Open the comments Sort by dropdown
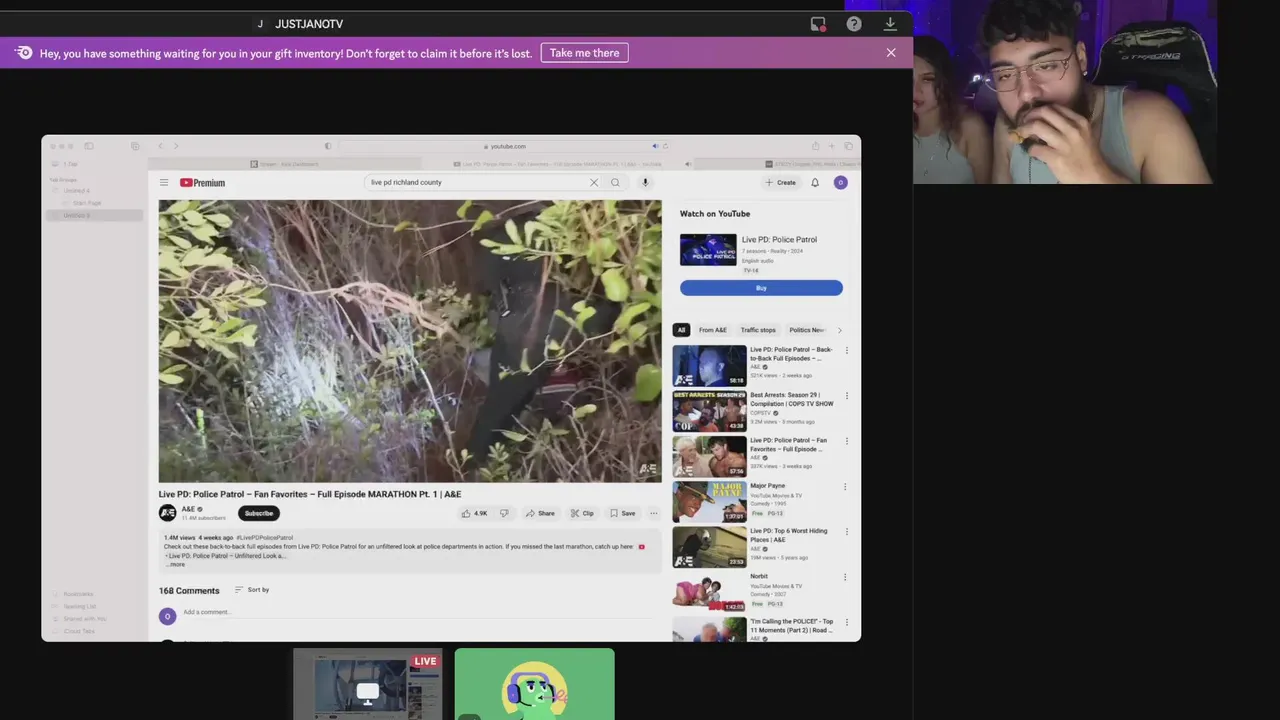 (x=252, y=590)
